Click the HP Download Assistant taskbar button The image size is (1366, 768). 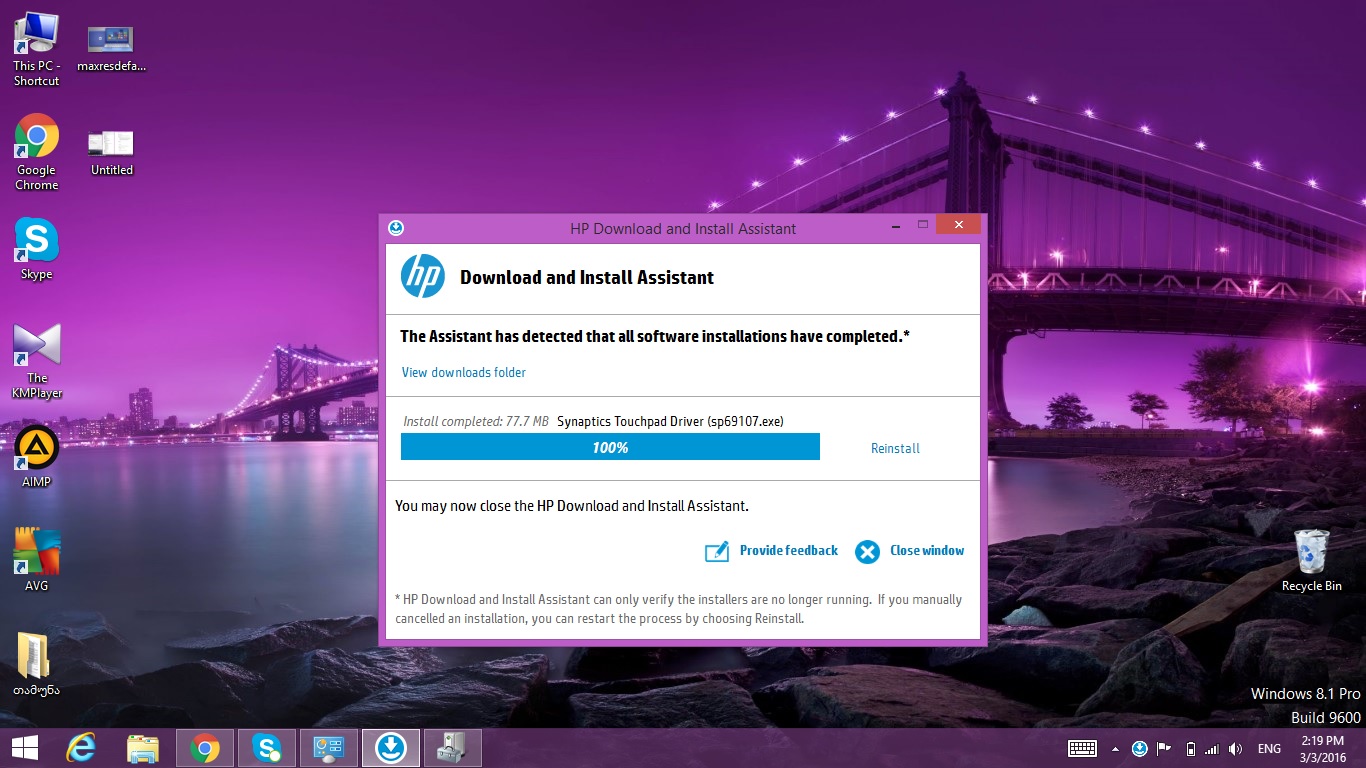tap(391, 748)
